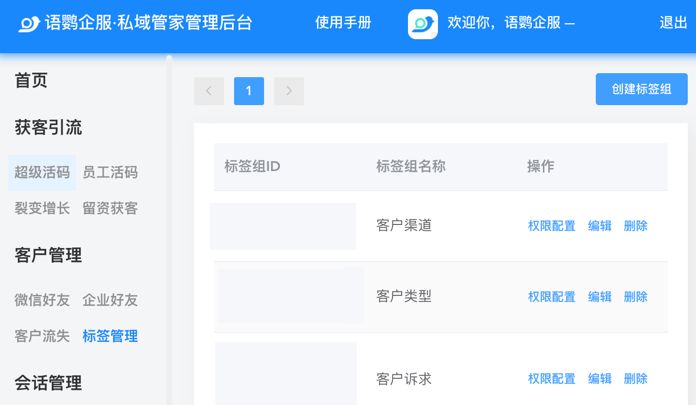Screen dimensions: 696x405
Task: Go to 客户流失 page
Action: click(42, 336)
